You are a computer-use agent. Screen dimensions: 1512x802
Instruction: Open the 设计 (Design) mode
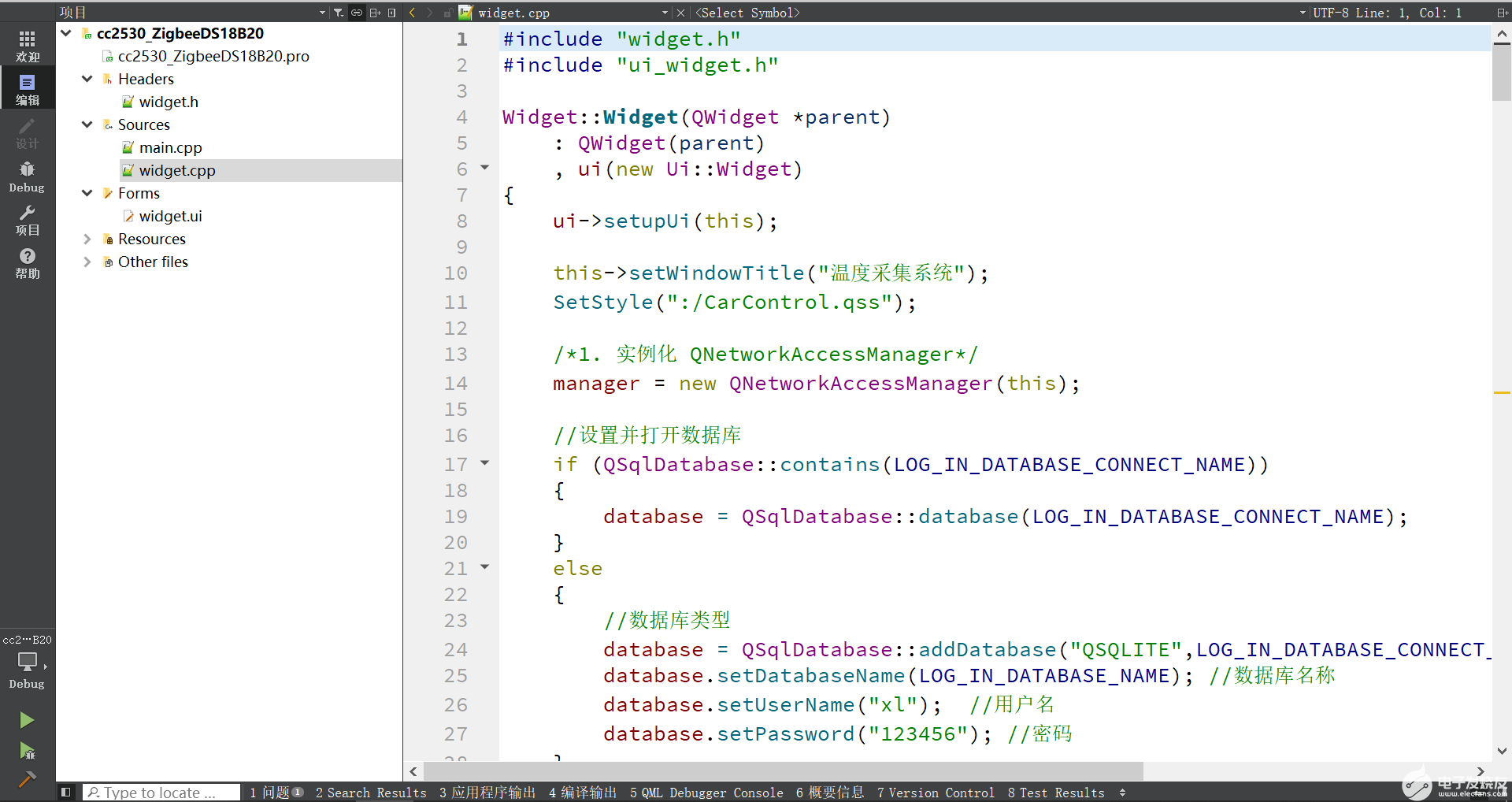(28, 133)
